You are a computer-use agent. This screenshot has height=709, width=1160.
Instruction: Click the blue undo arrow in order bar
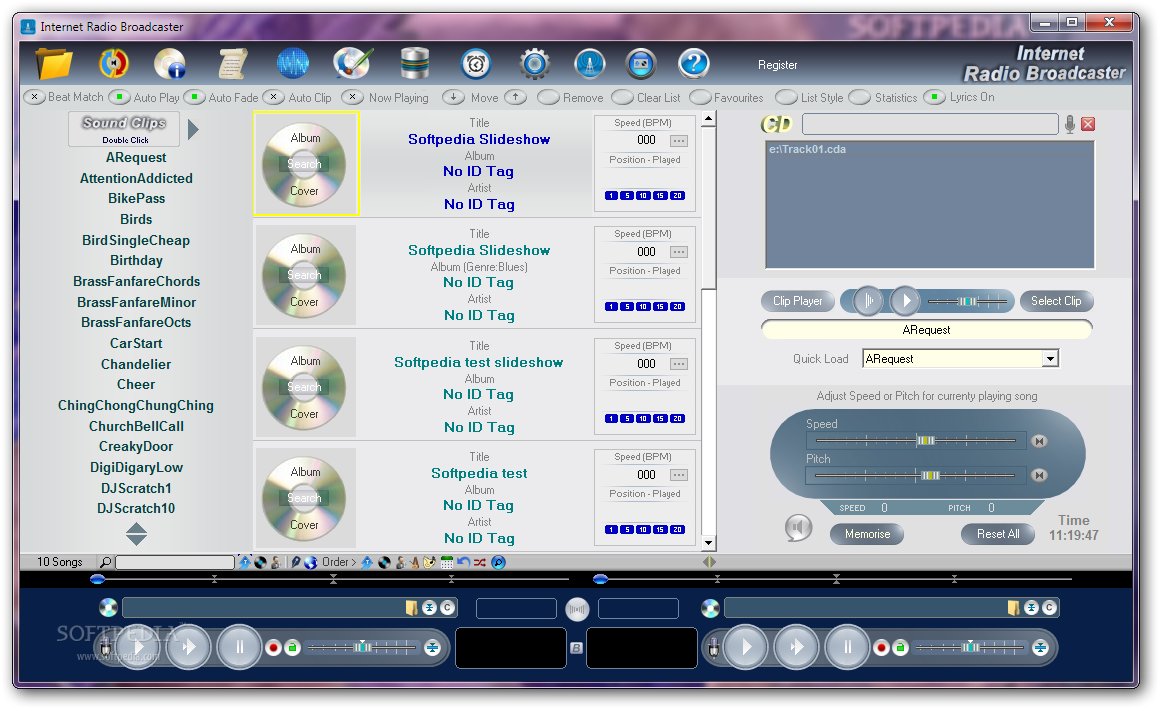click(463, 562)
